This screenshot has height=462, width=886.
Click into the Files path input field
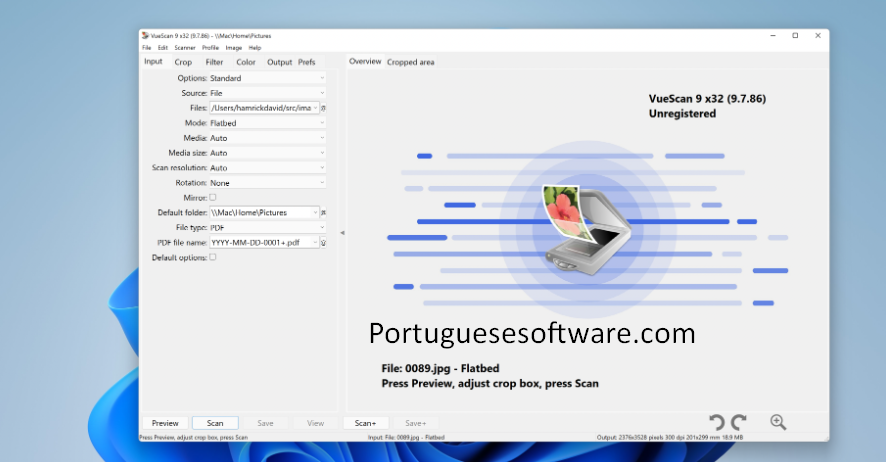tap(260, 108)
